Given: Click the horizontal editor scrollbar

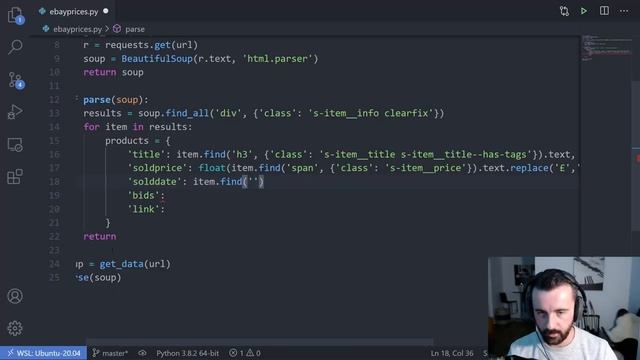Looking at the screenshot, I should coord(260,342).
